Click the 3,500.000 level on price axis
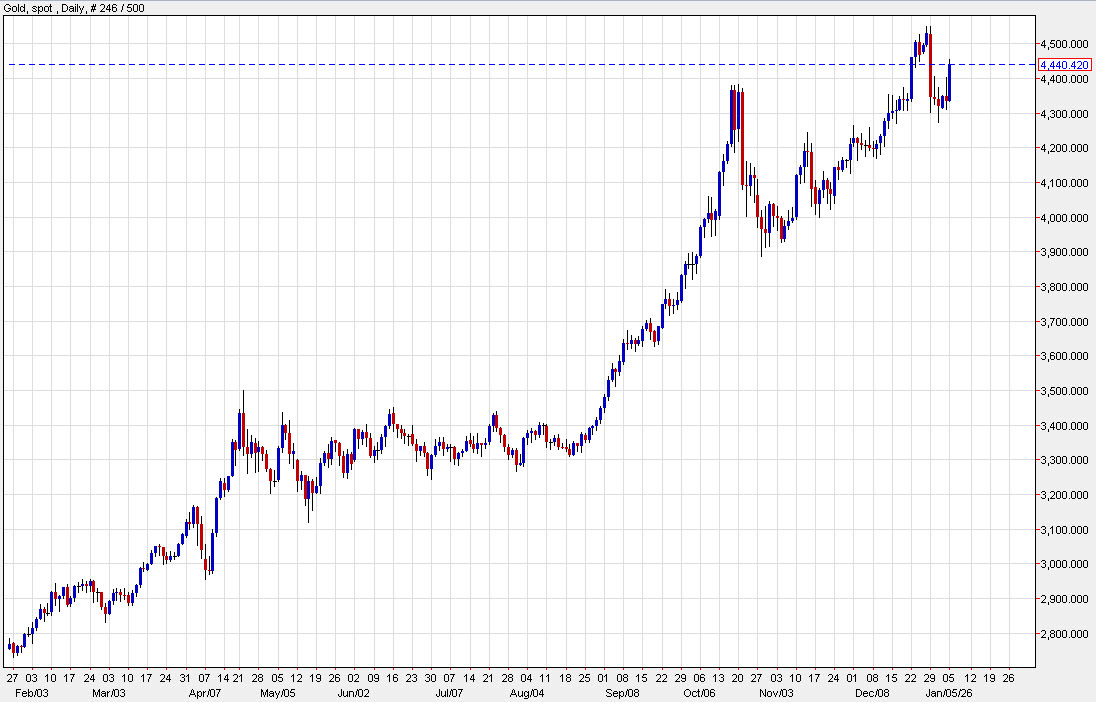Viewport: 1096px width, 702px height. tap(1064, 391)
